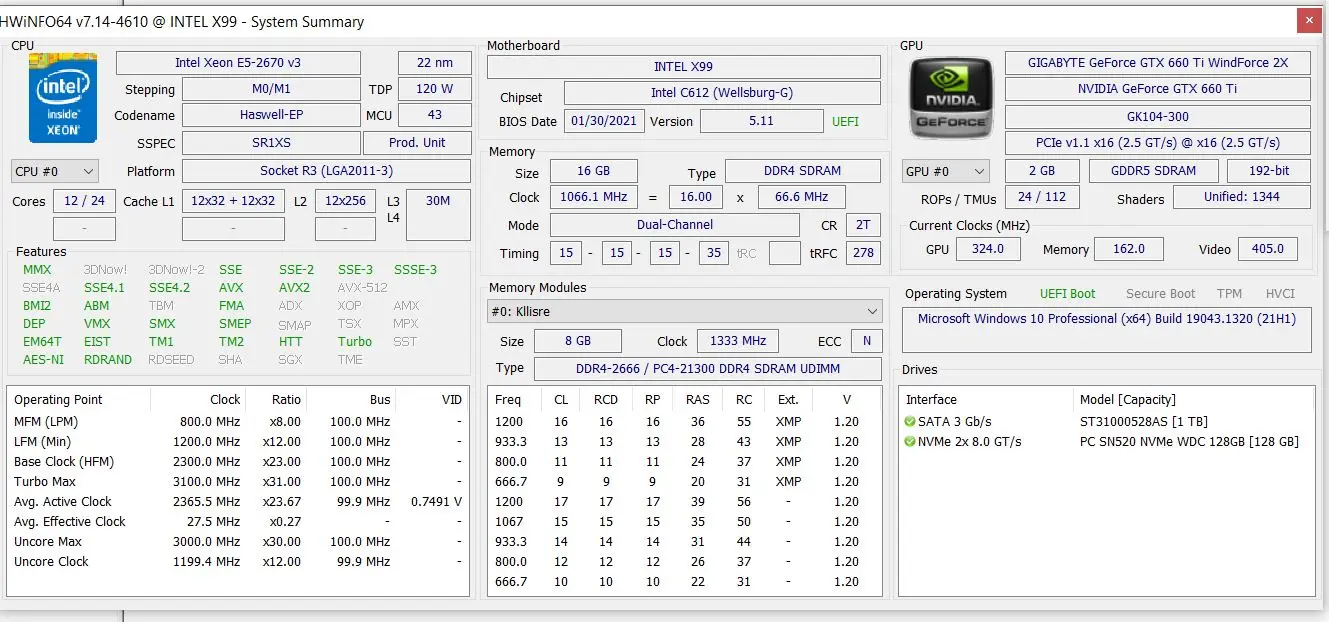Screen dimensions: 1329x622
Task: Click the TDP 120 W field
Action: coord(434,89)
